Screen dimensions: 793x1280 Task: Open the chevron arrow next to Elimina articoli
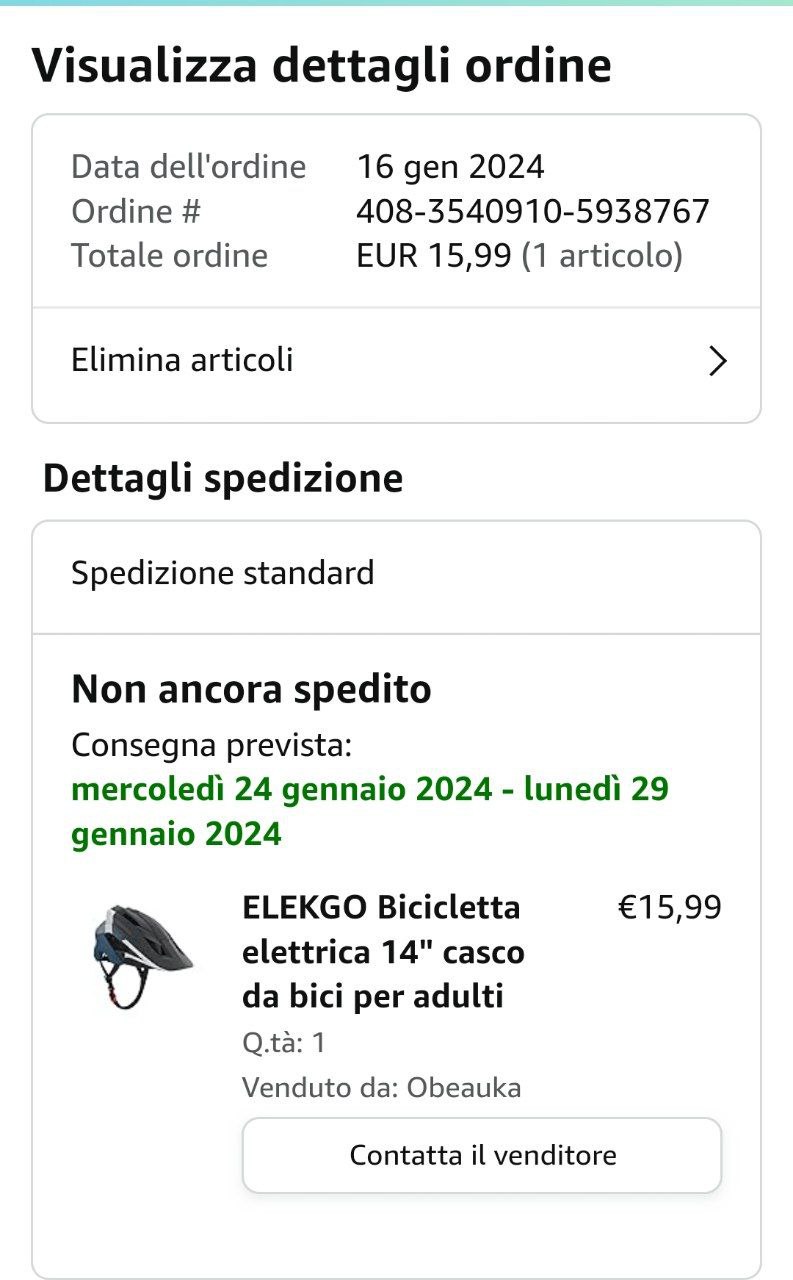coord(717,361)
